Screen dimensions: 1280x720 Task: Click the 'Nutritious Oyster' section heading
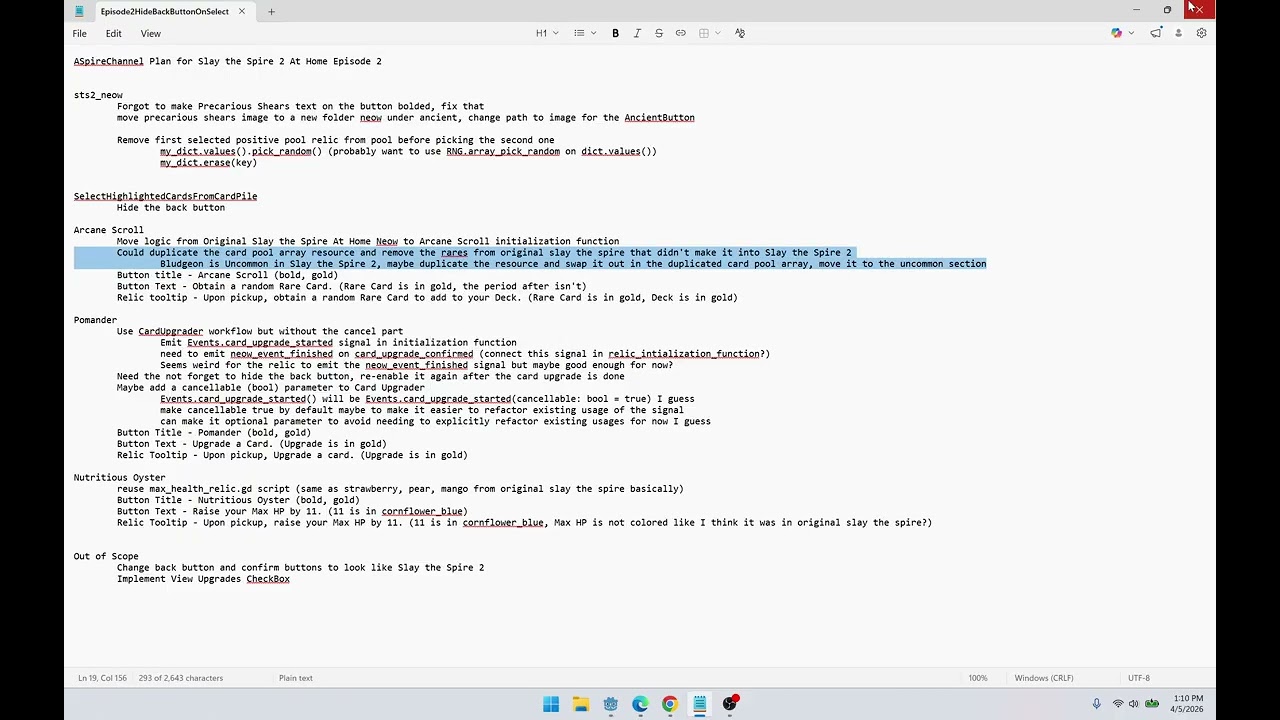[120, 478]
